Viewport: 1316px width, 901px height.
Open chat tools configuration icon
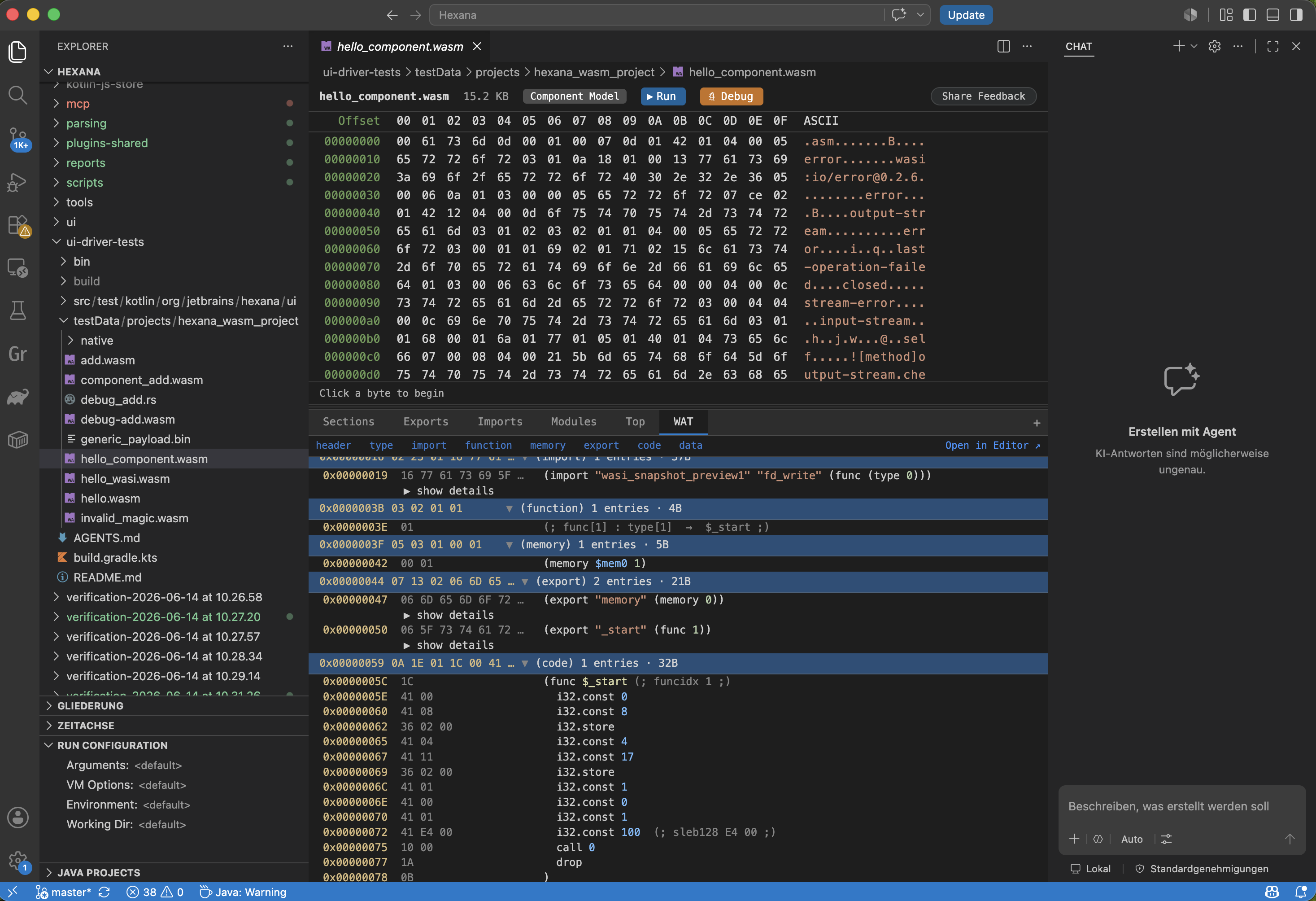(1167, 839)
